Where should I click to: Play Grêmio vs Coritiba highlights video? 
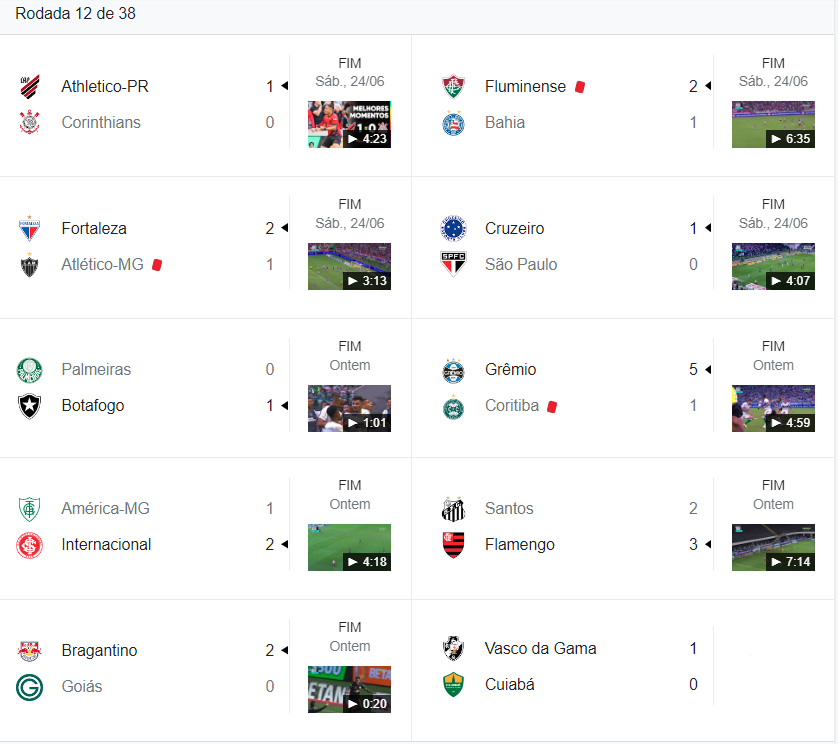[x=773, y=408]
